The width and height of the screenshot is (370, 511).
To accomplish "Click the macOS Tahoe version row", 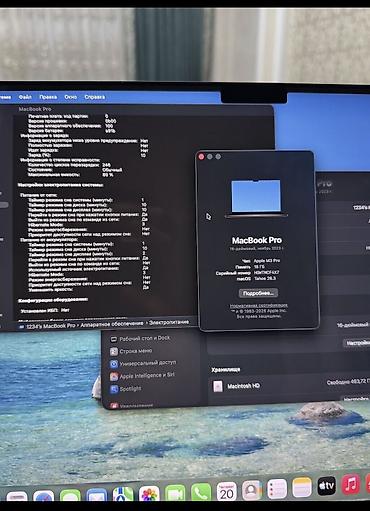I will [256, 278].
